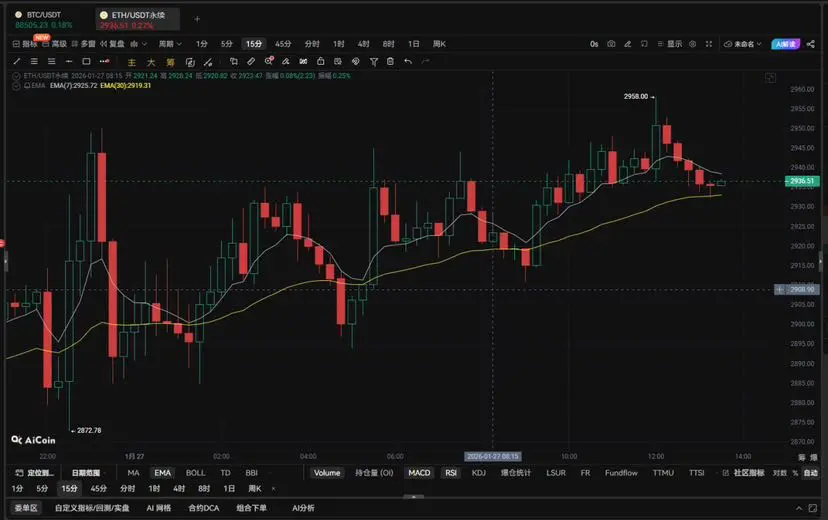The height and width of the screenshot is (520, 828).
Task: Expand the sub-chart panel handle arrow
Action: coord(413,496)
